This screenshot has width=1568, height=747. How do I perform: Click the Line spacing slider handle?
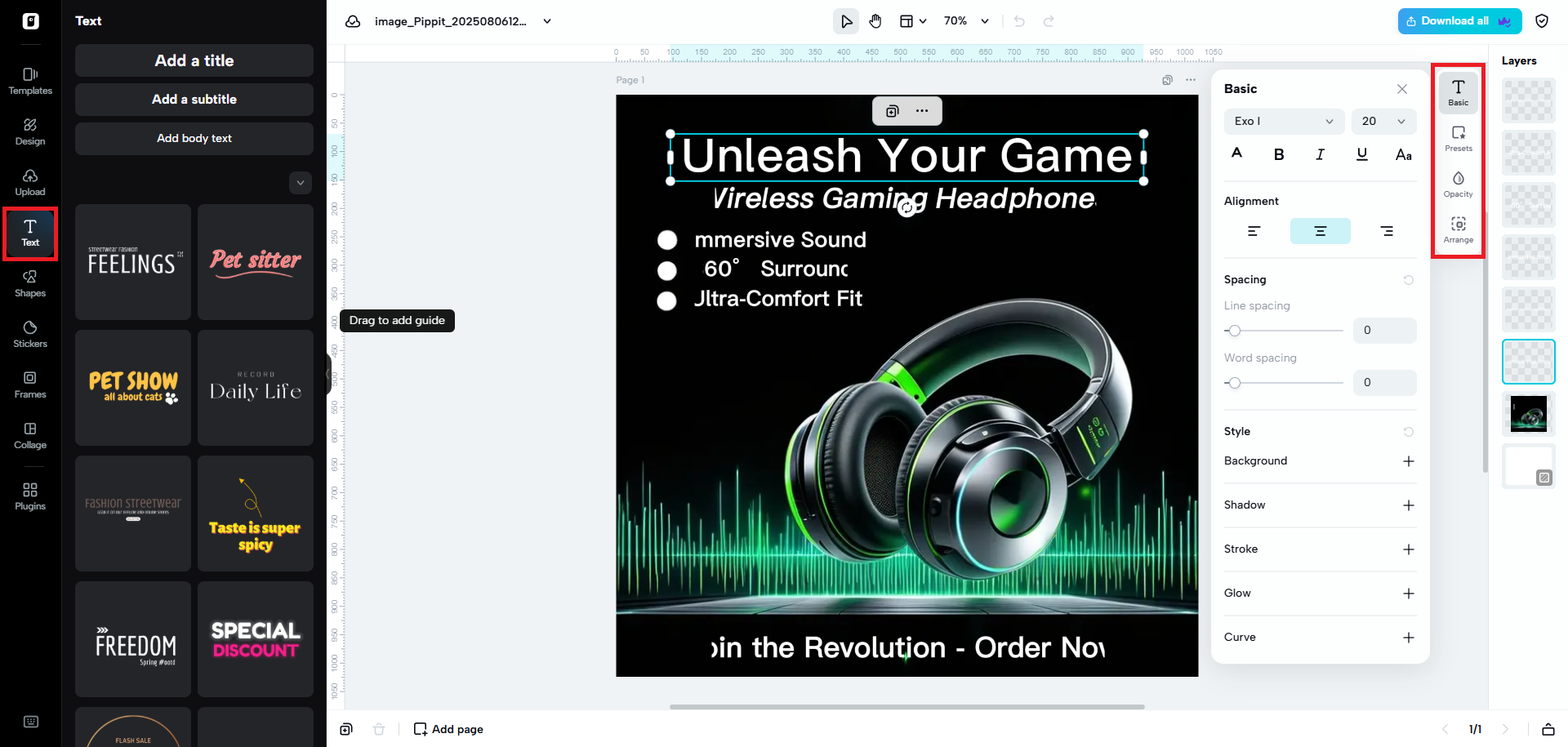(1235, 331)
